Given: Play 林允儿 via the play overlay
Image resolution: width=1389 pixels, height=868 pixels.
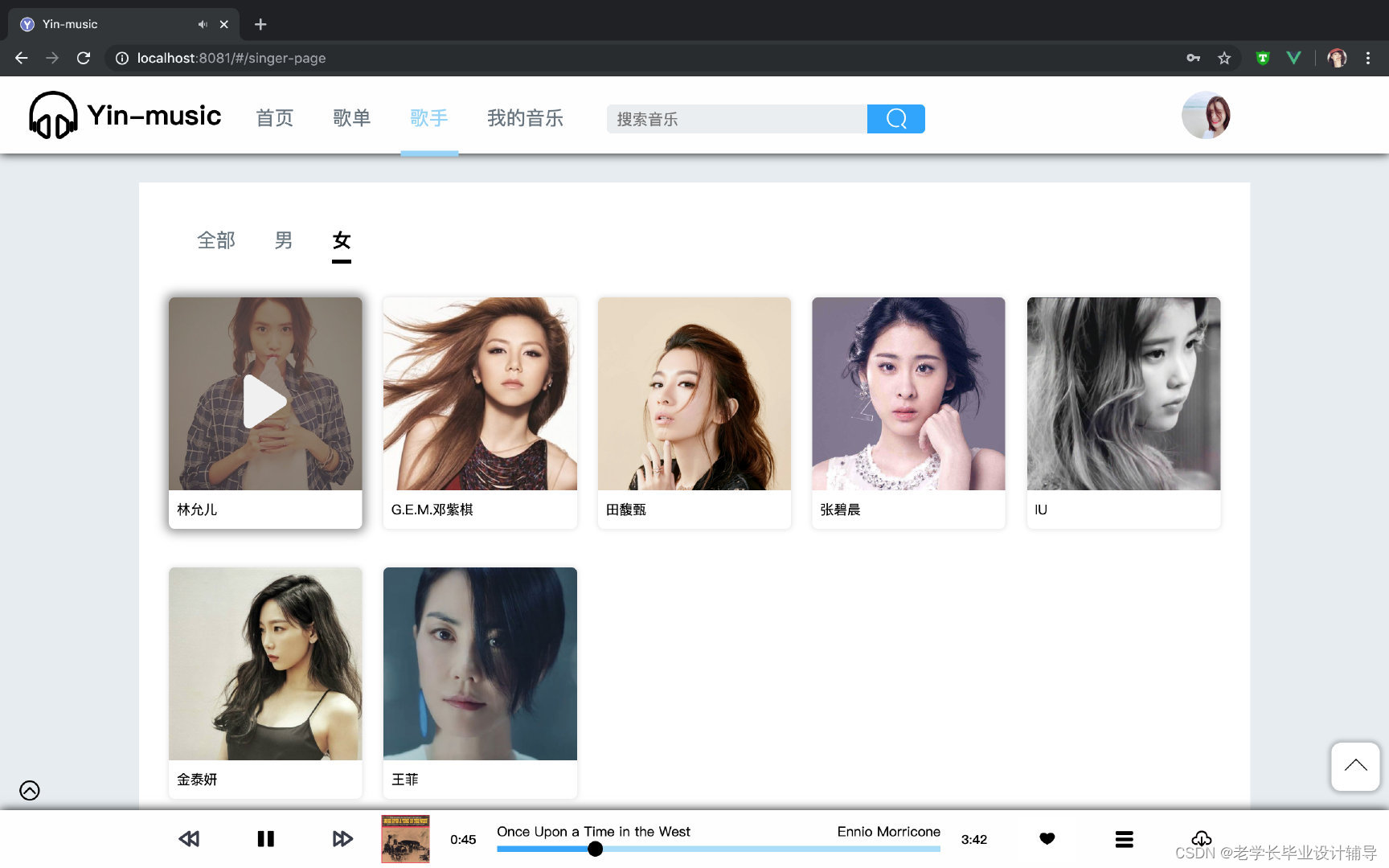Looking at the screenshot, I should [x=265, y=399].
